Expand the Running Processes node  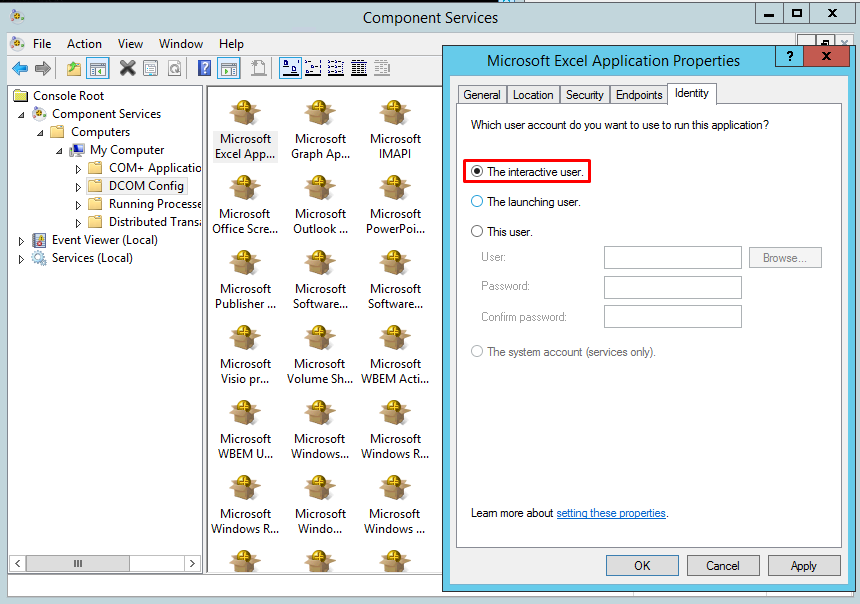coord(78,205)
